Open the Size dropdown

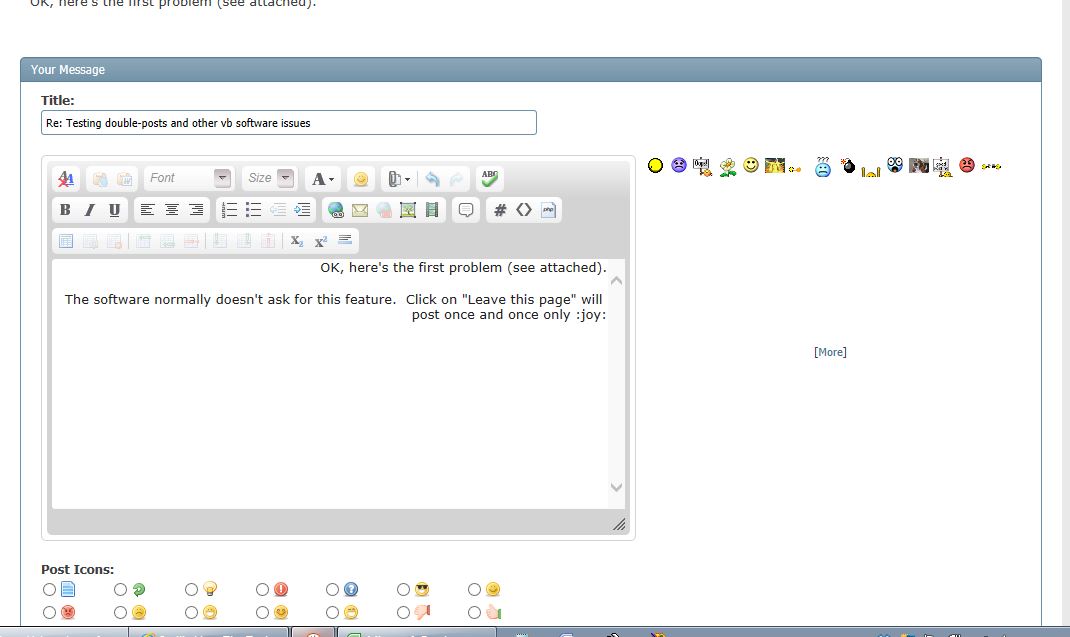271,178
